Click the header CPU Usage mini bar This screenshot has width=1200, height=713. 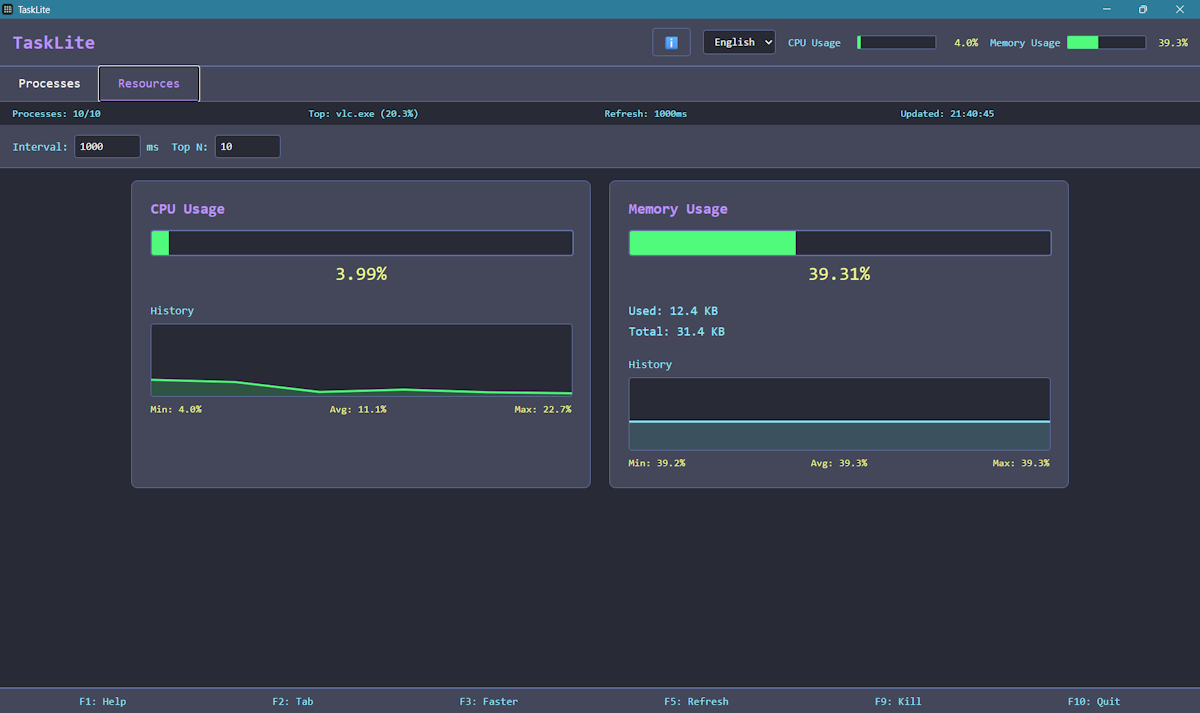pos(896,43)
